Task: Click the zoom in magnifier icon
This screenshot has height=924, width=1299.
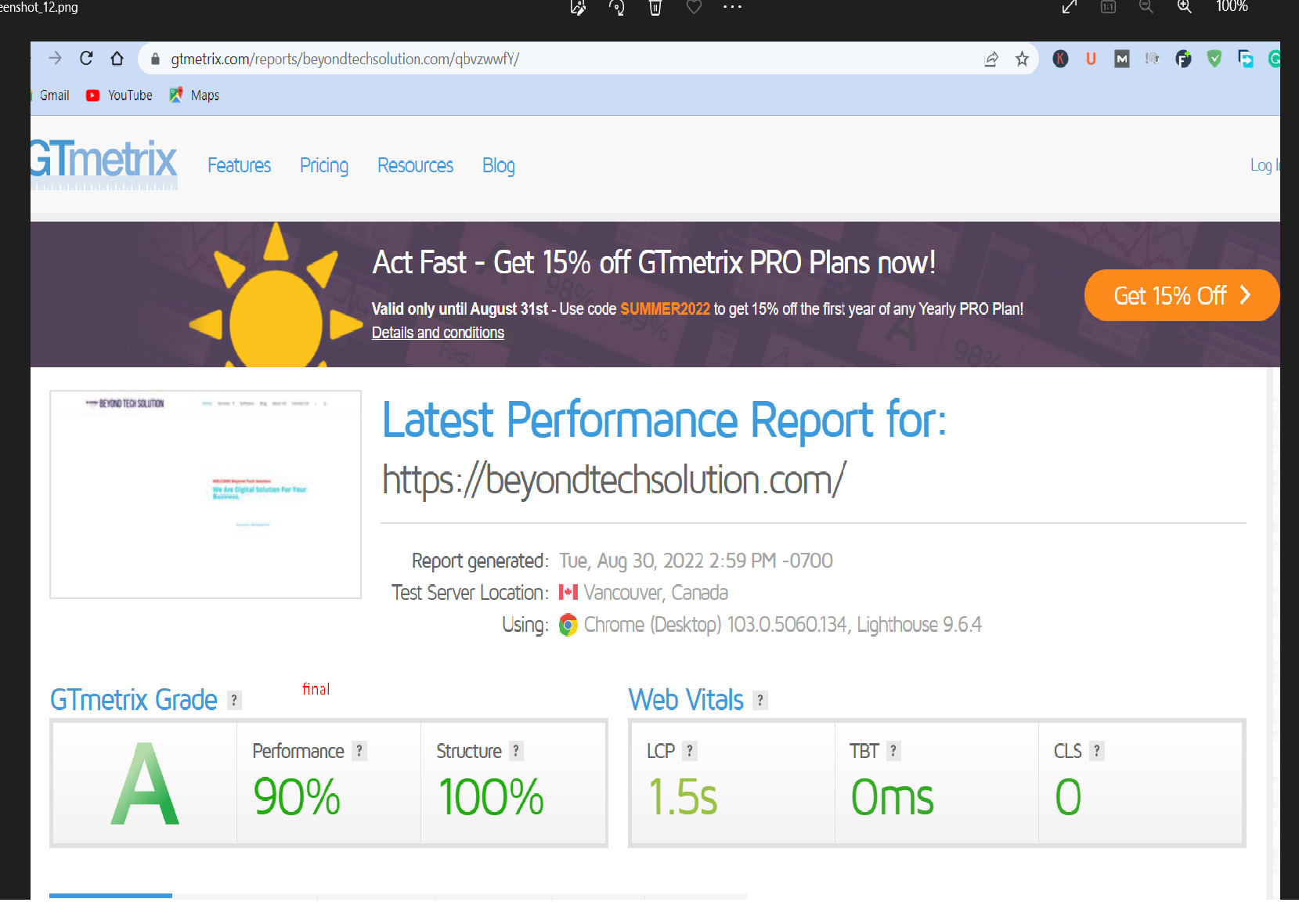Action: tap(1184, 7)
